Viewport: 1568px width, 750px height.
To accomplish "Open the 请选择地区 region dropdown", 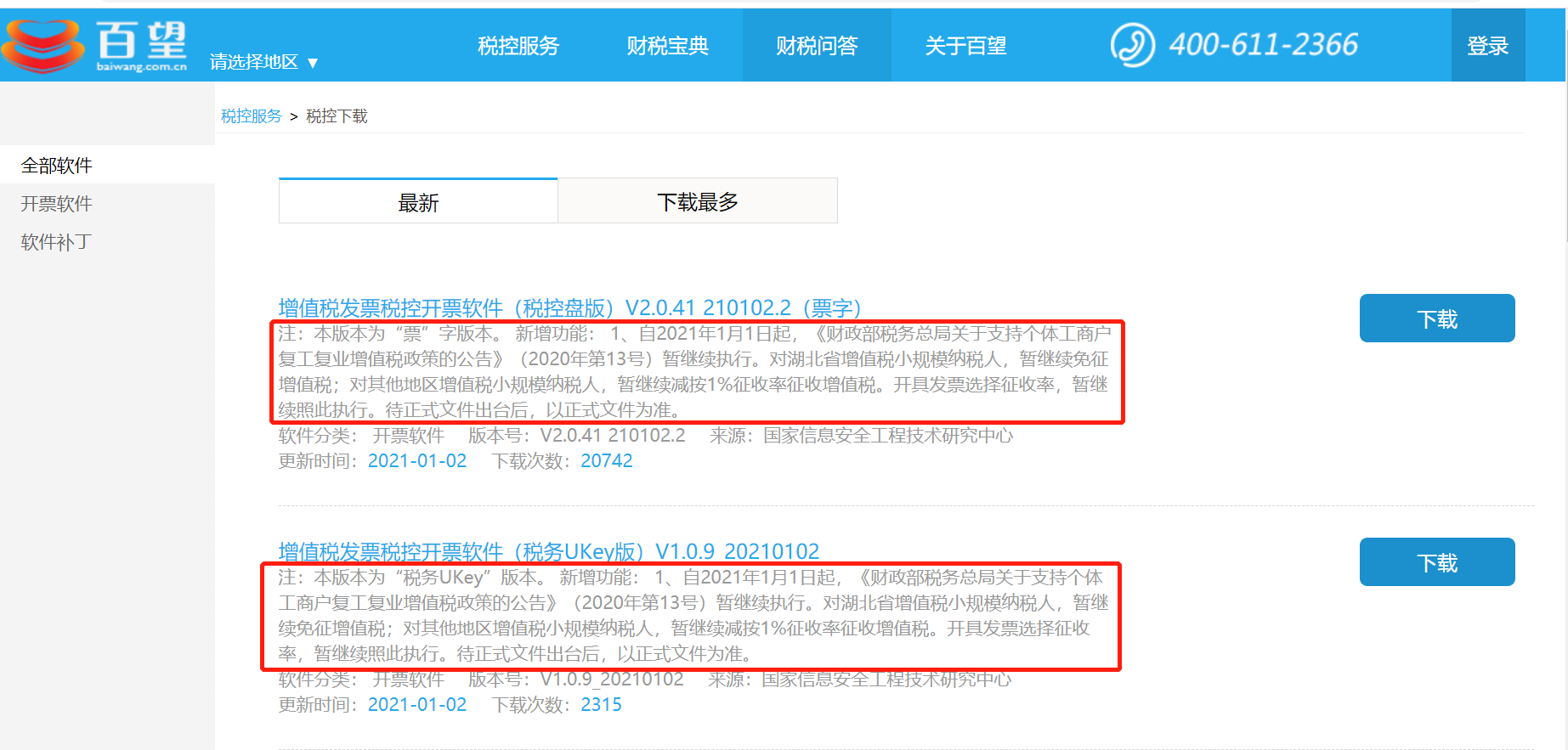I will coord(263,62).
